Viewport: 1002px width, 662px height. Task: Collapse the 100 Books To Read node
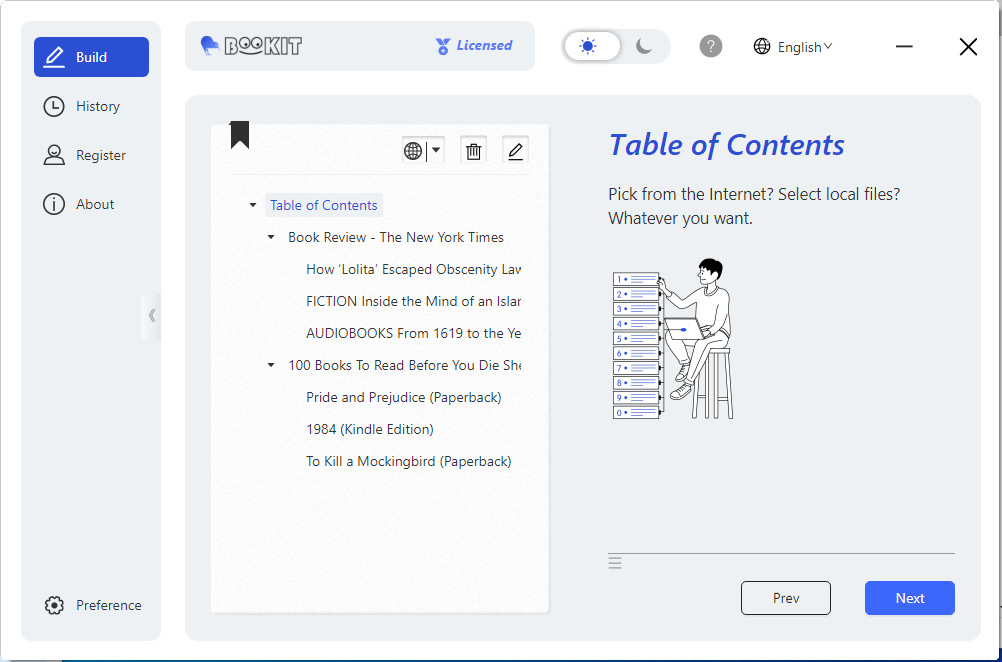coord(271,366)
